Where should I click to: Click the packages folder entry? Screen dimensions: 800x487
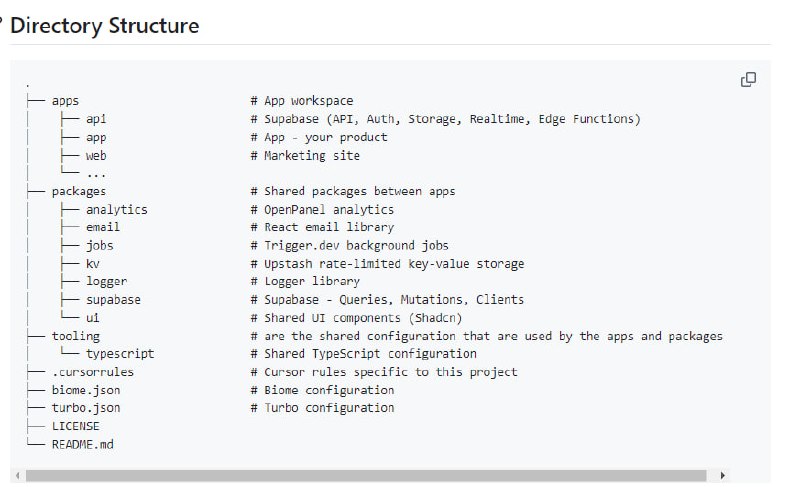[x=78, y=191]
